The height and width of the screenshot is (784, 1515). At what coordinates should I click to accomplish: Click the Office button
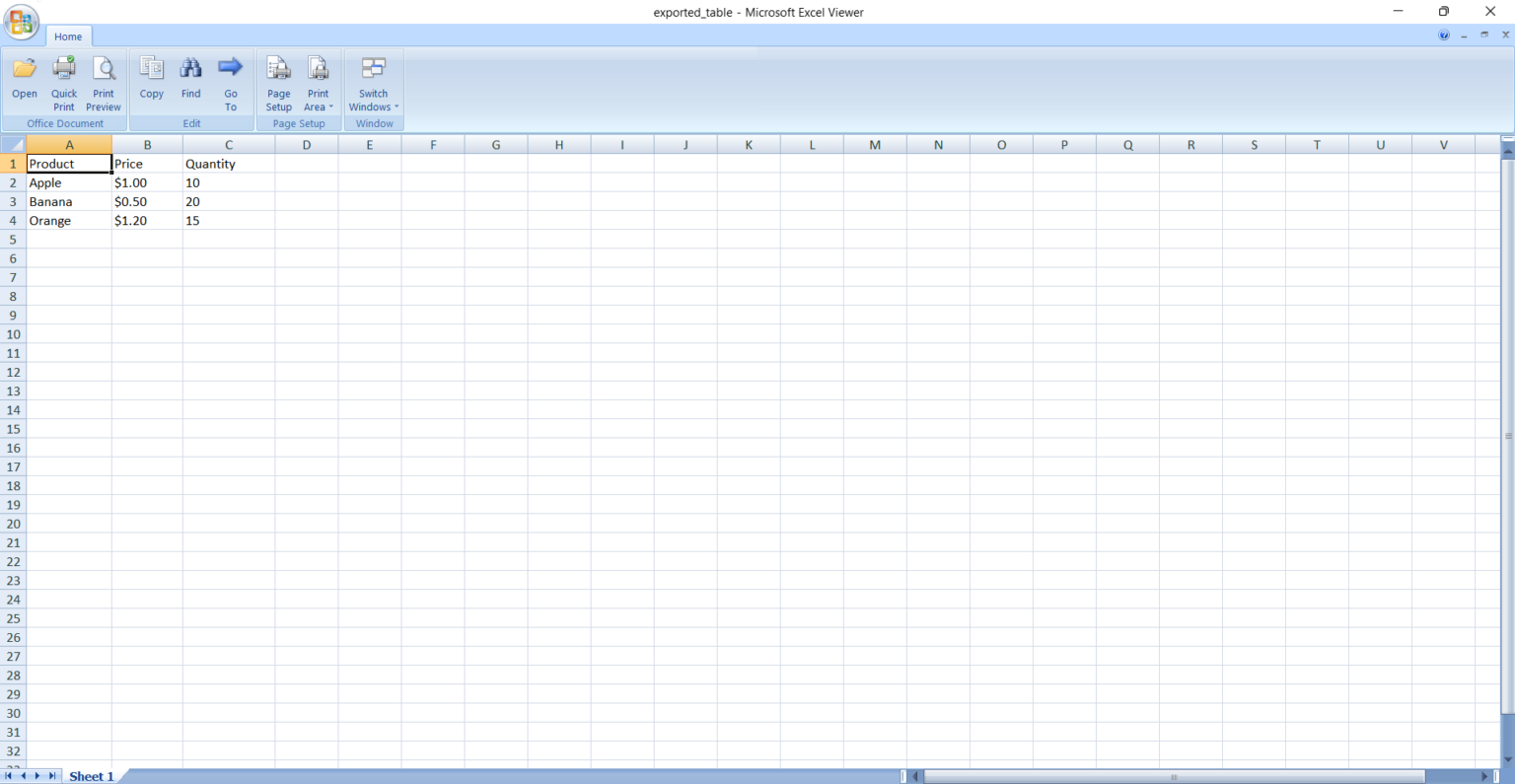(x=21, y=22)
